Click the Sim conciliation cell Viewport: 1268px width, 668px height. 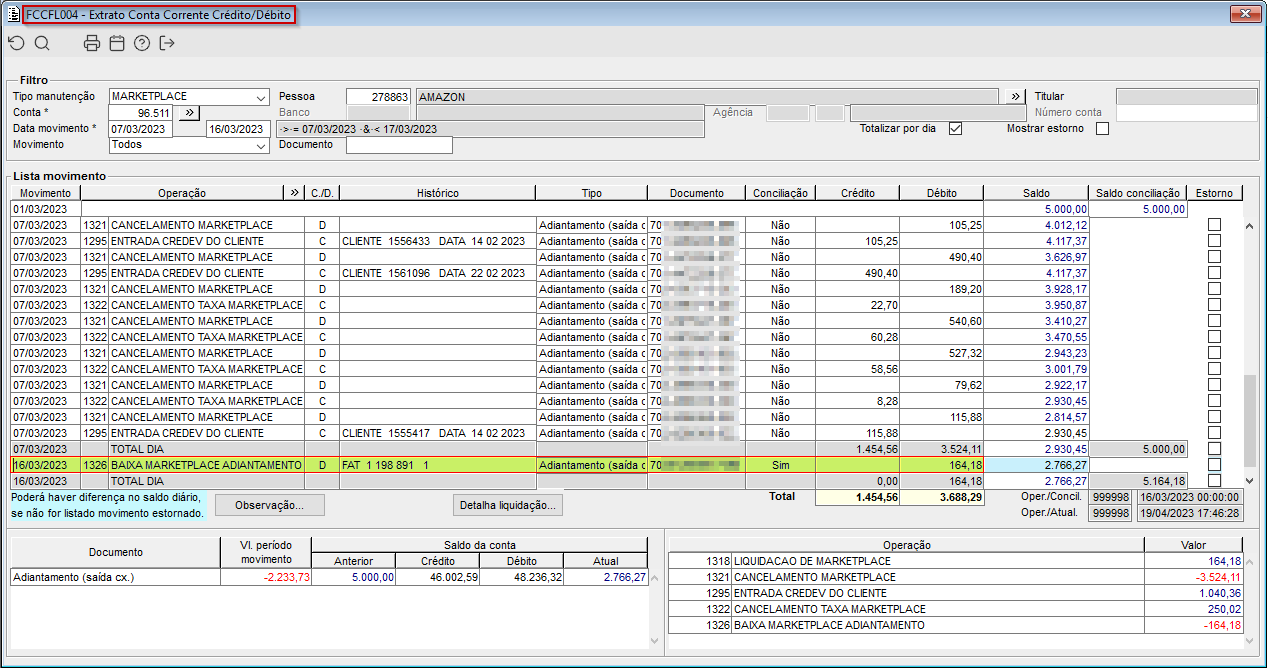(x=780, y=465)
